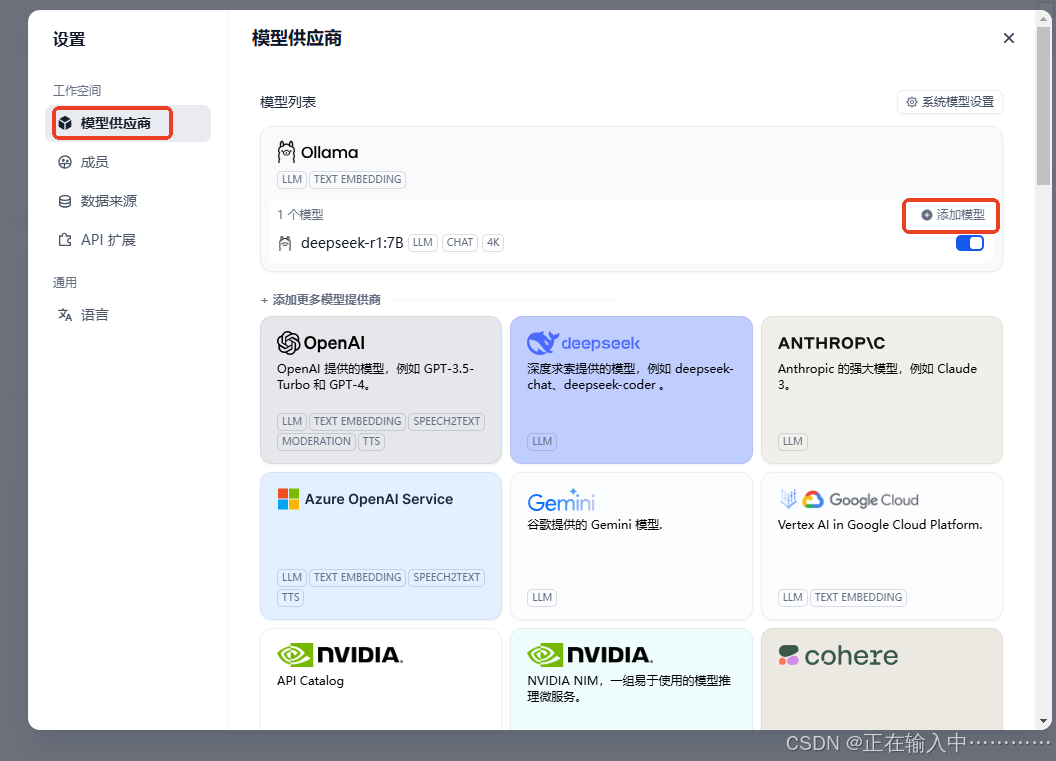Click the SPEECH2TEXT tag on Azure card
Viewport: 1056px width, 761px height.
point(447,577)
